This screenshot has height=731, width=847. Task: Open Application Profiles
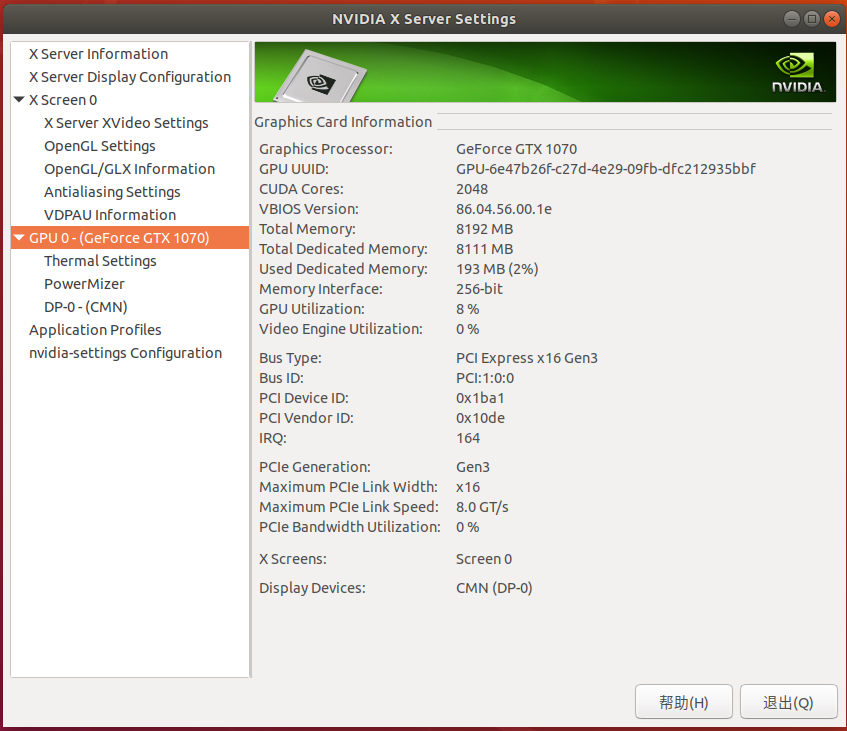(95, 330)
